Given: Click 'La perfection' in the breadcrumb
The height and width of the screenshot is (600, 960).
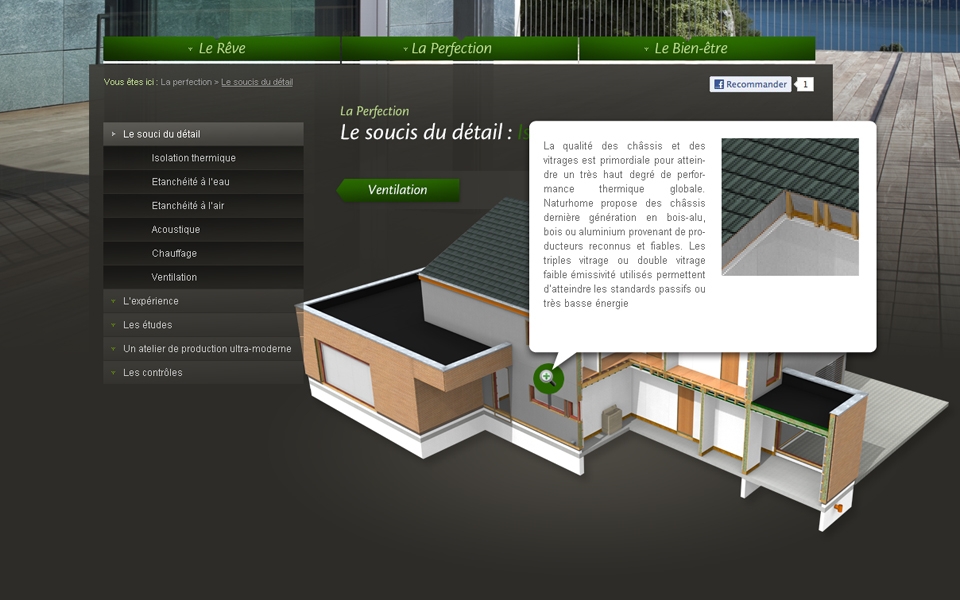Looking at the screenshot, I should (x=186, y=82).
